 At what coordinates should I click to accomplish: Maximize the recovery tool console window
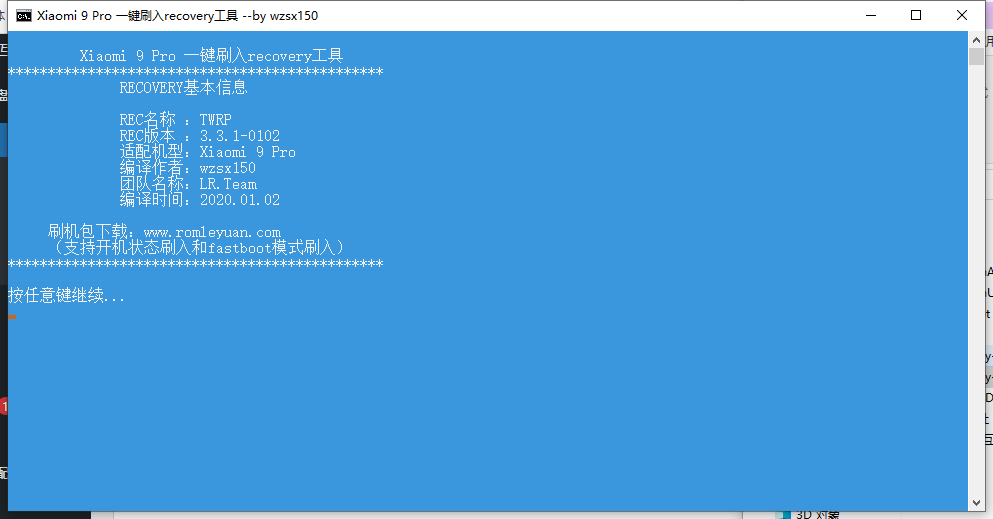point(916,15)
